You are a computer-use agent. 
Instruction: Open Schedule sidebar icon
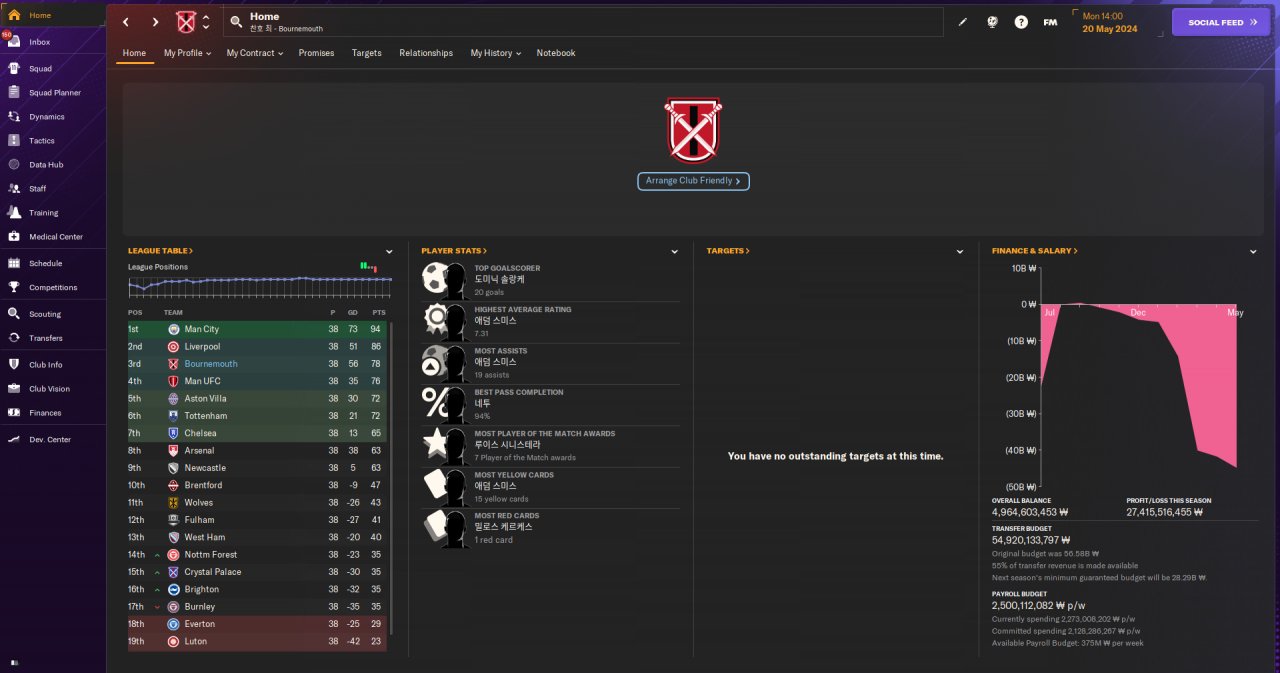coord(14,264)
